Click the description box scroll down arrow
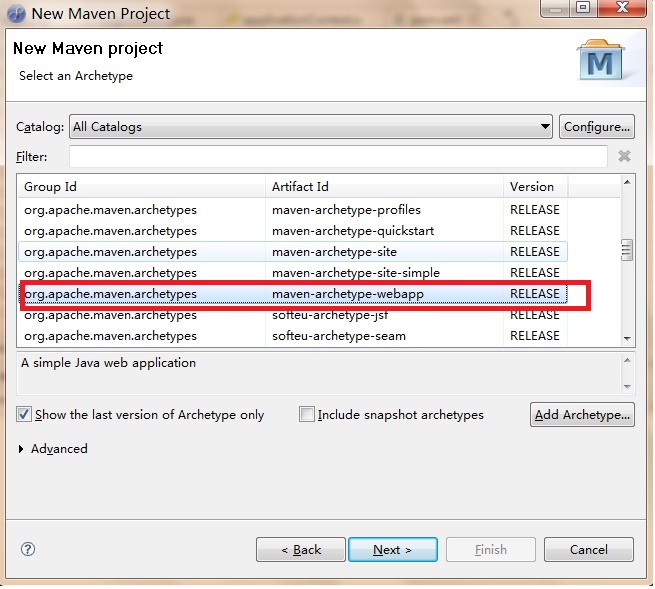The image size is (655, 589). point(627,386)
